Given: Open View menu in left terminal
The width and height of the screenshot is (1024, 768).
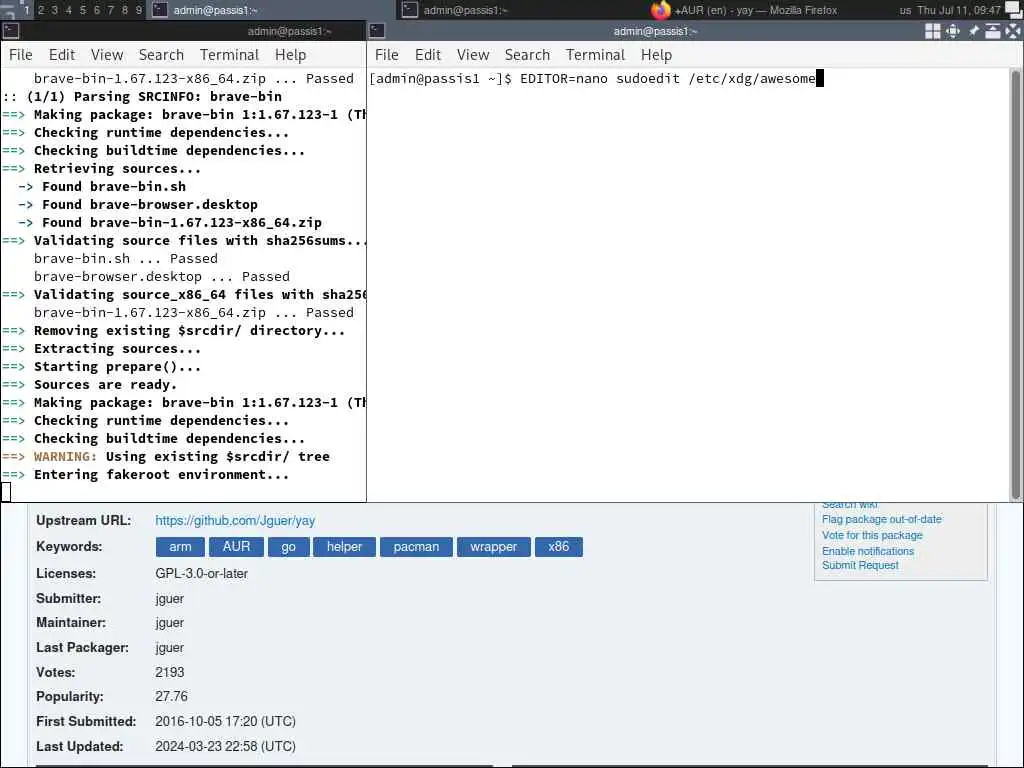Looking at the screenshot, I should (107, 55).
